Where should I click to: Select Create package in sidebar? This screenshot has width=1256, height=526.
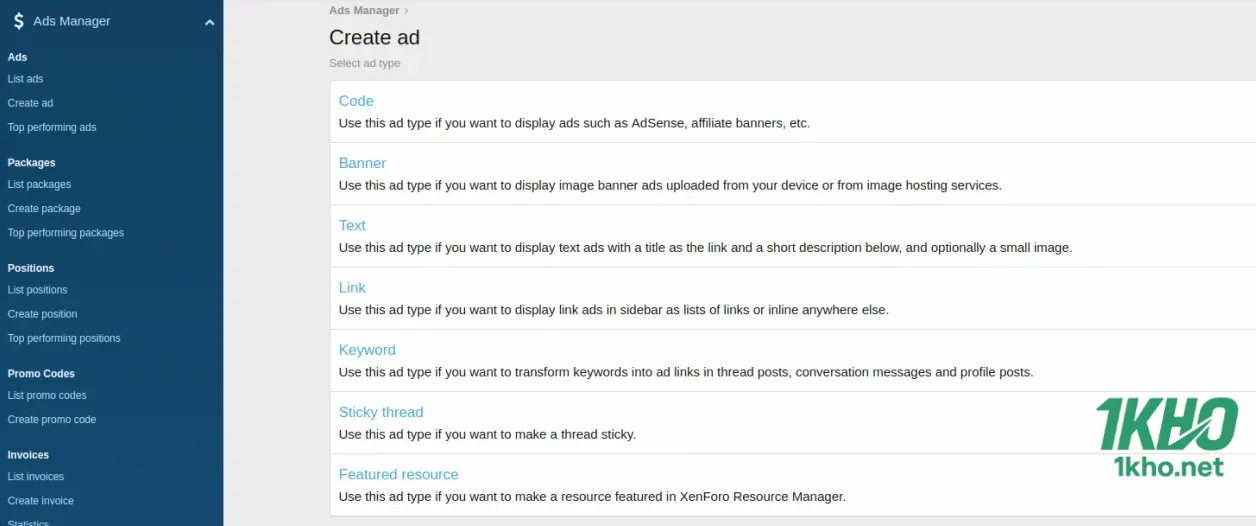(x=44, y=208)
